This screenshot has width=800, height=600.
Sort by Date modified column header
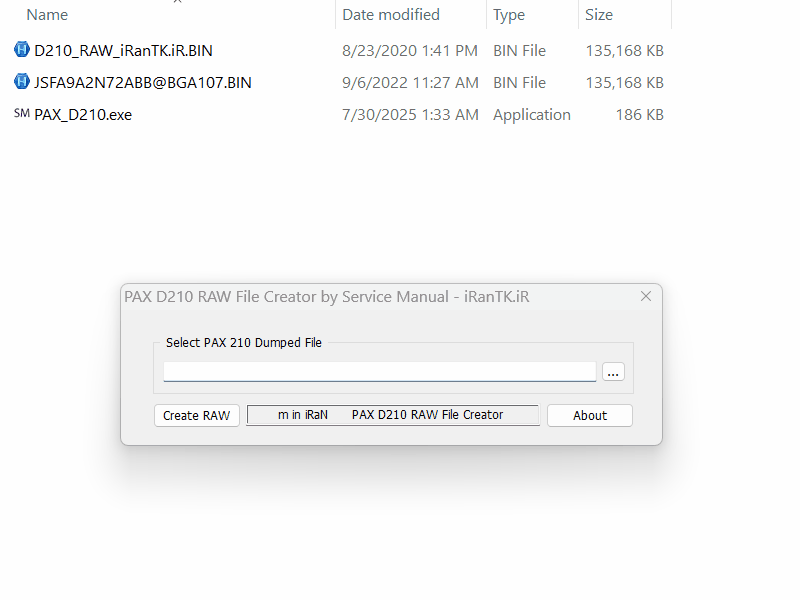(x=391, y=15)
